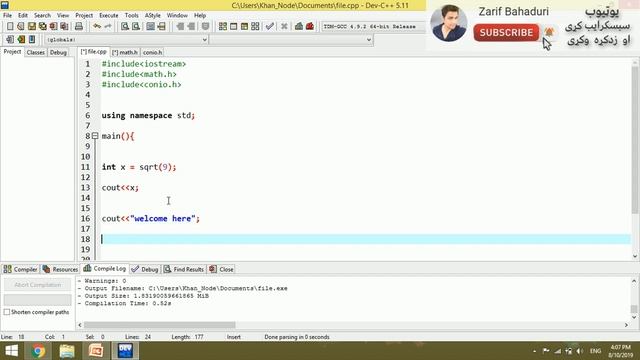The image size is (640, 360).
Task: Select the Project side tab
Action: (12, 52)
